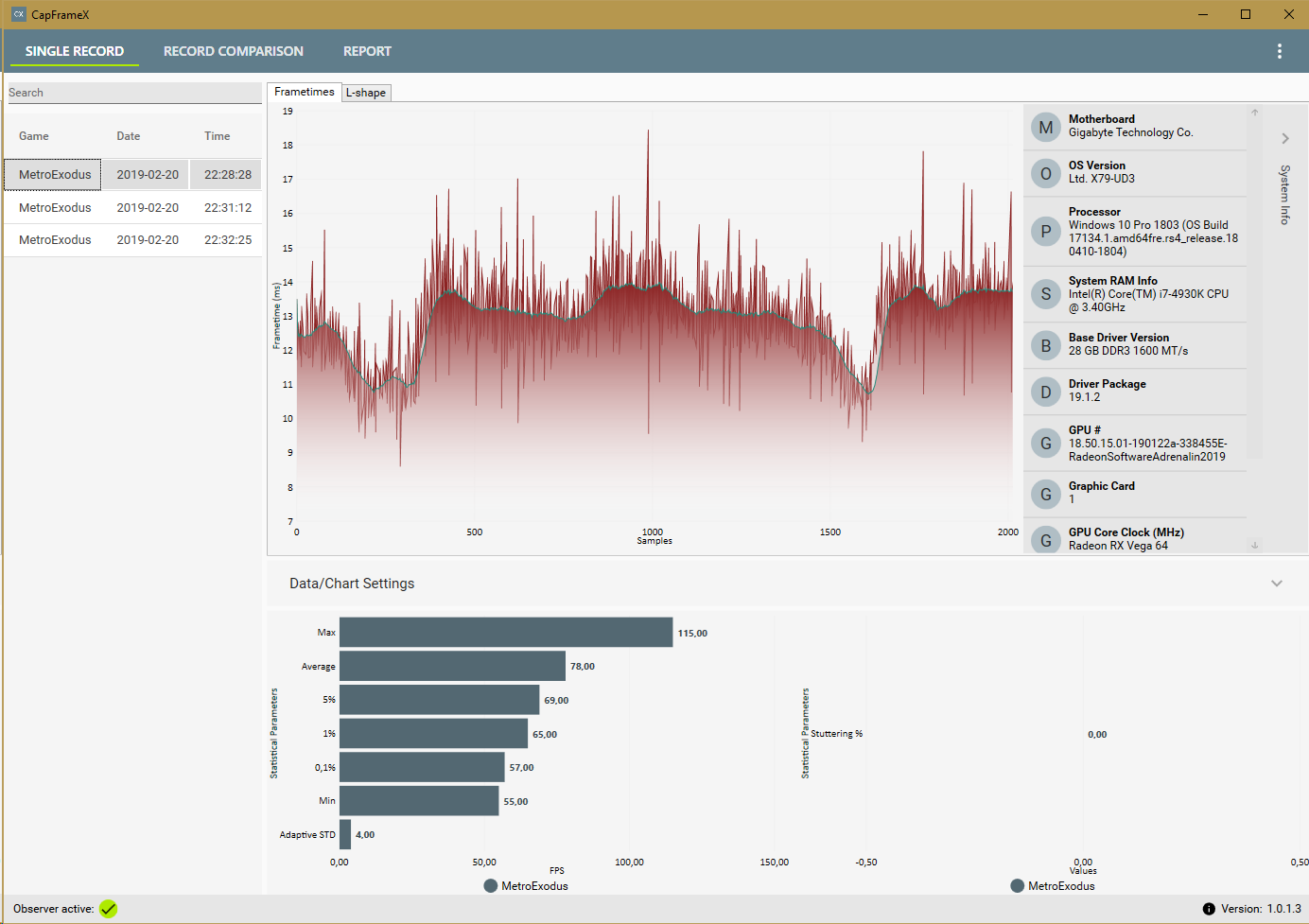Click the Driver Package 'D' circle icon
The height and width of the screenshot is (924, 1309).
pos(1046,392)
